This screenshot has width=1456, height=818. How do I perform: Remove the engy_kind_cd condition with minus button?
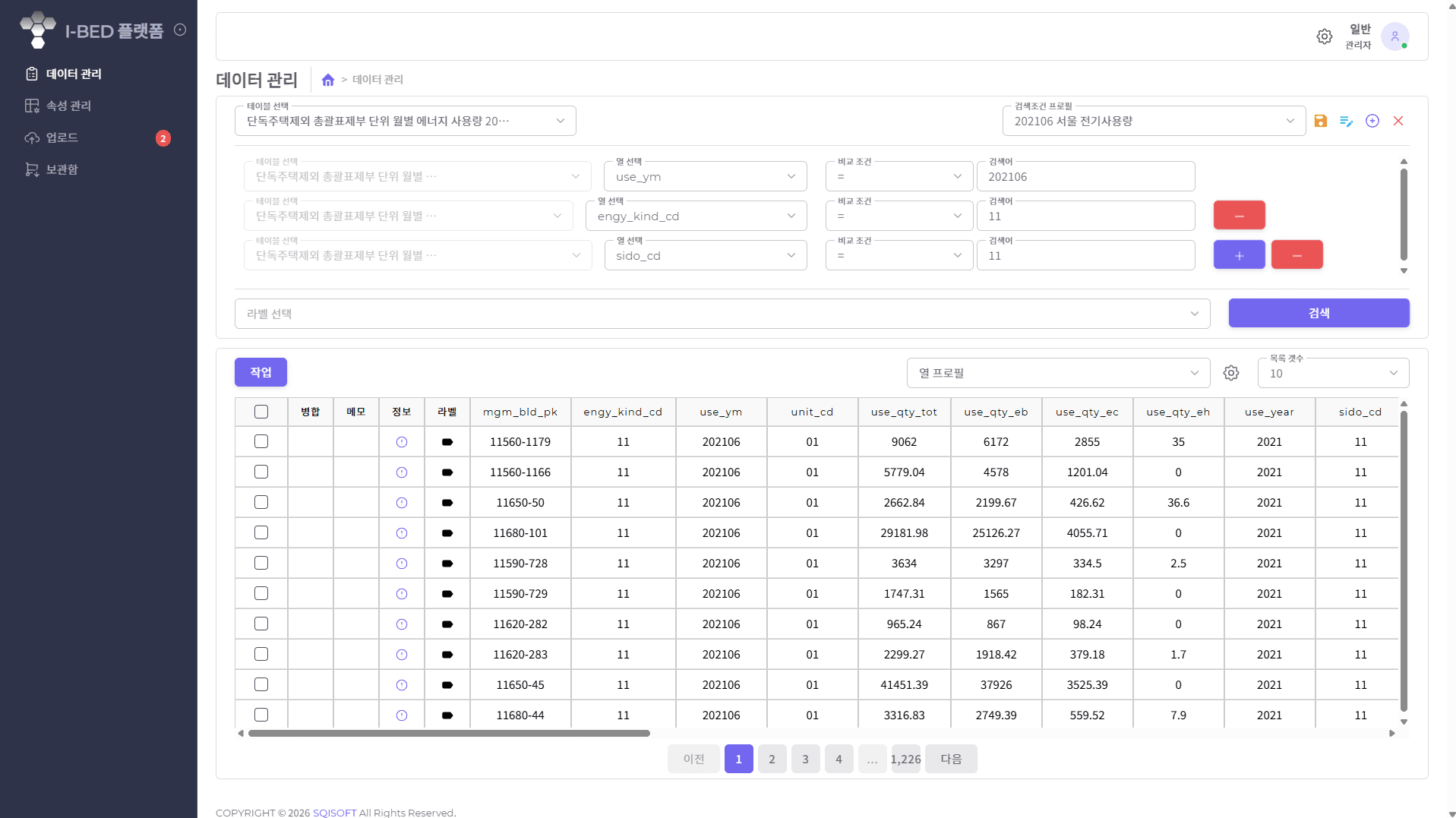point(1239,215)
